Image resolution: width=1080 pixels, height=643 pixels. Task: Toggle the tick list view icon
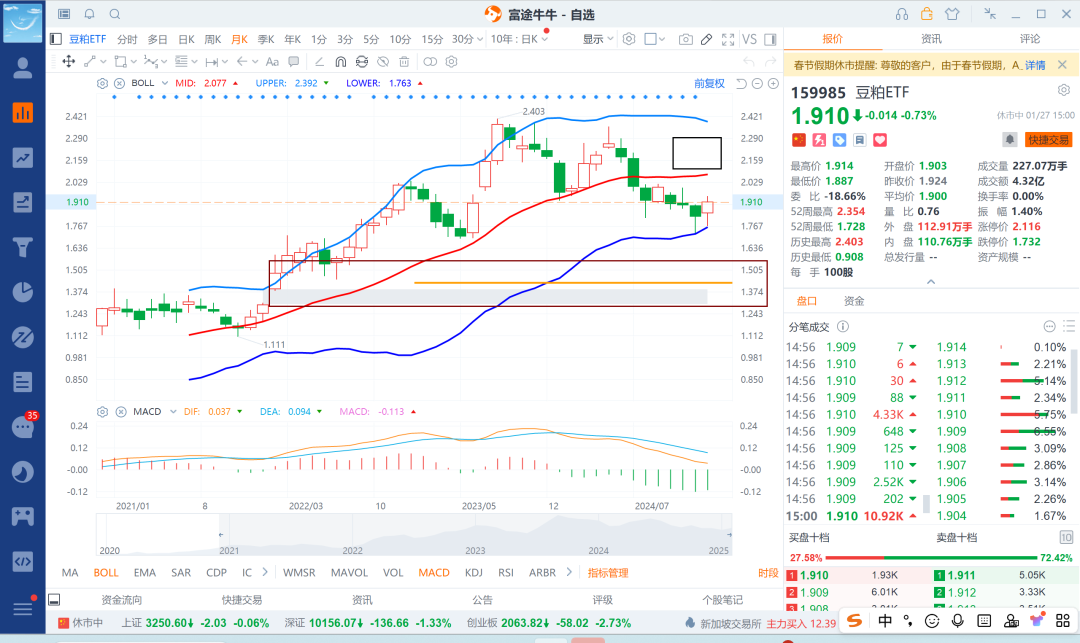pyautogui.click(x=1069, y=326)
